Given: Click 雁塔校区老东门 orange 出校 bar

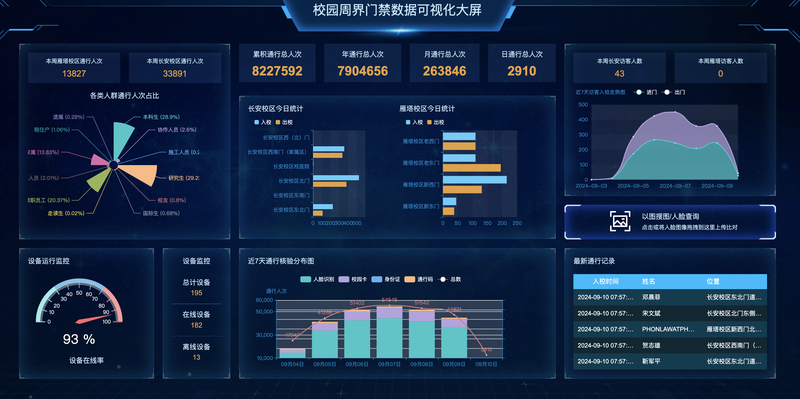Looking at the screenshot, I should [x=471, y=168].
